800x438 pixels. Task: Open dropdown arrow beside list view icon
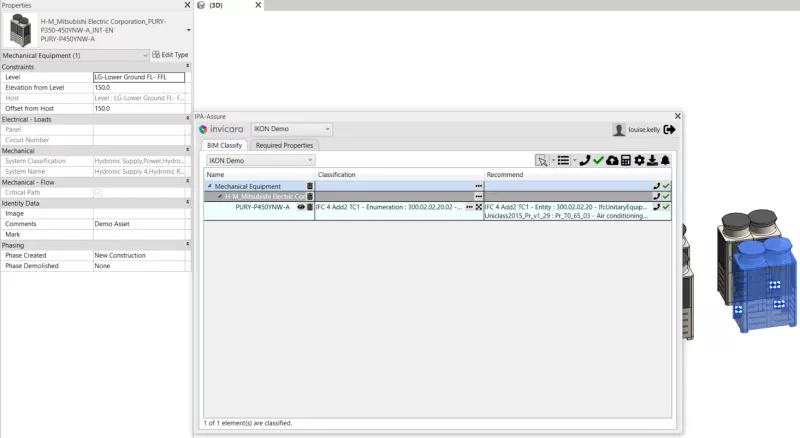click(574, 161)
